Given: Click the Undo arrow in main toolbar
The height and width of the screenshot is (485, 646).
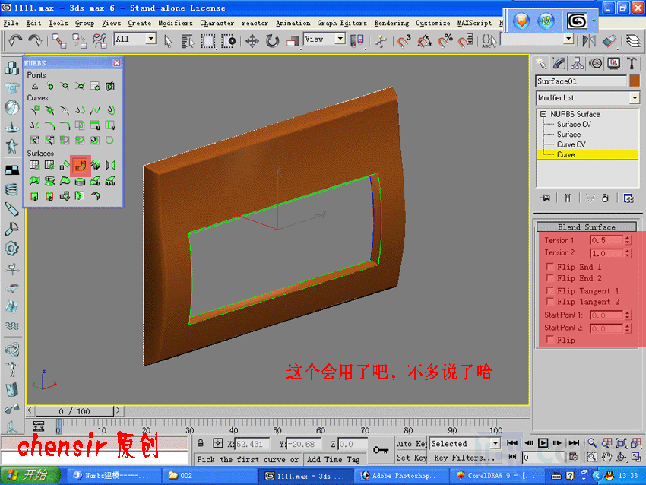Looking at the screenshot, I should tap(15, 40).
